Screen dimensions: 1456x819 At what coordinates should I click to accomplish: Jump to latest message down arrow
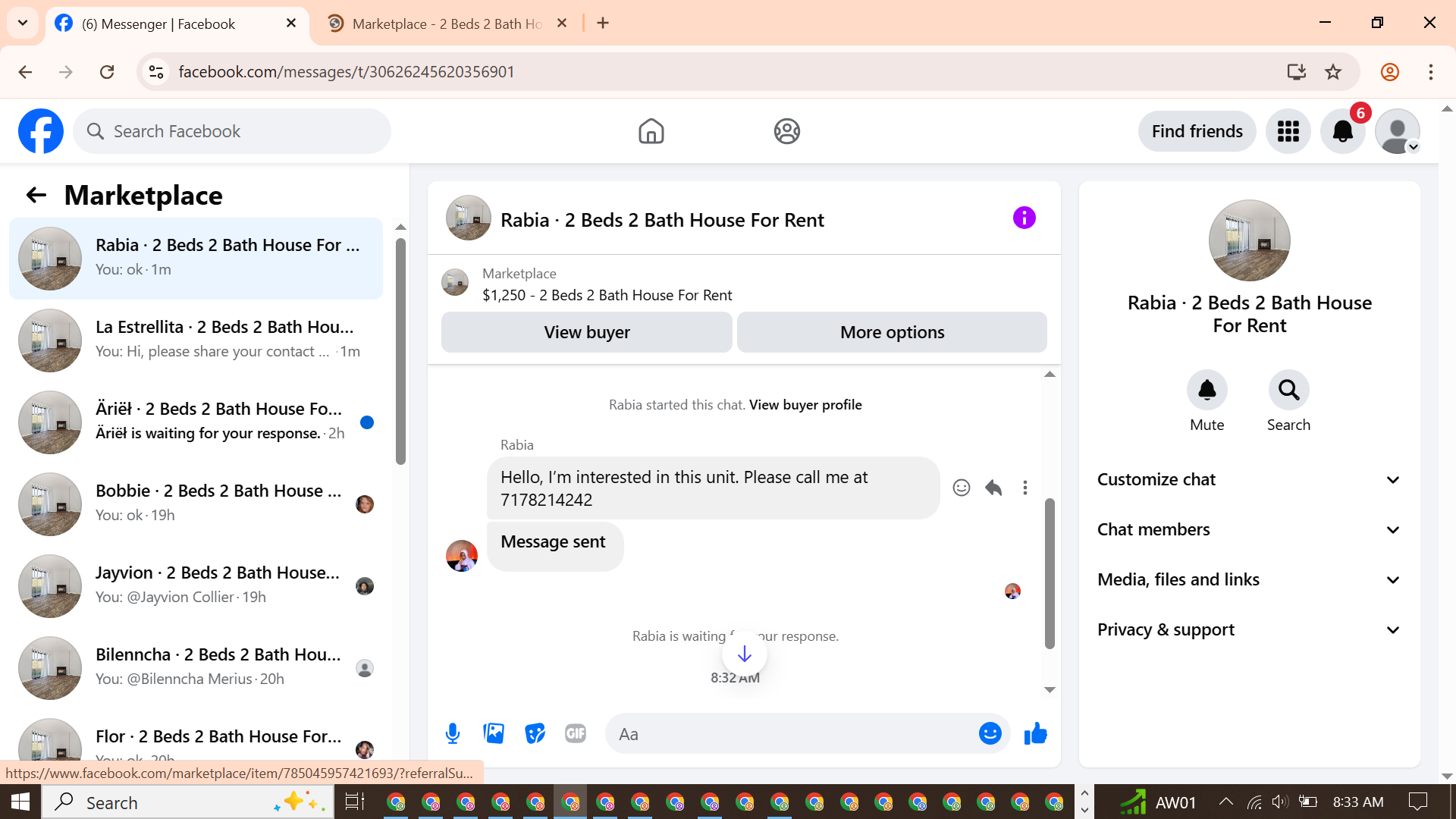pyautogui.click(x=745, y=654)
